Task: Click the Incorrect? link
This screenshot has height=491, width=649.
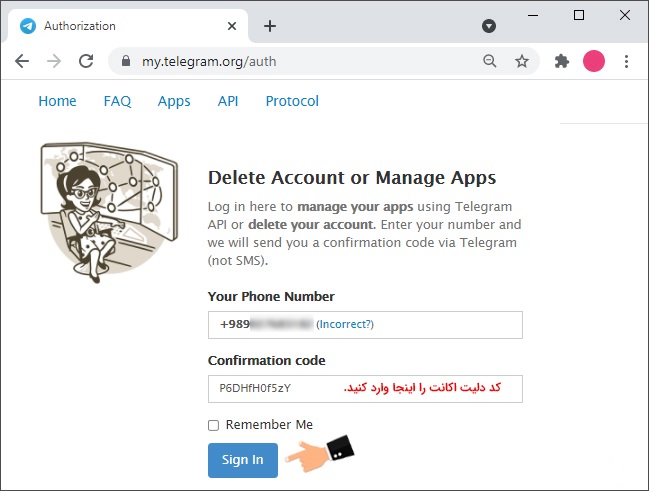Action: [x=345, y=324]
